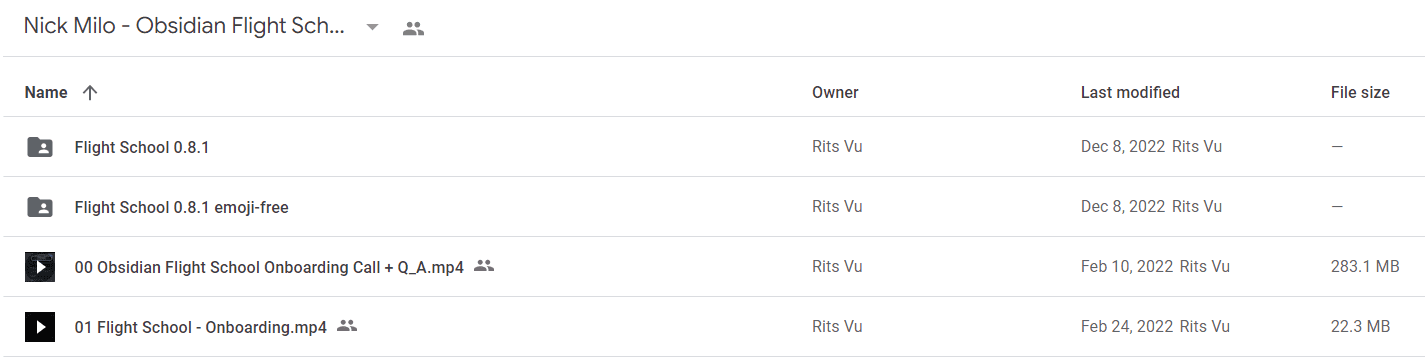Toggle sort direction arrow next to Name
Image resolution: width=1425 pixels, height=364 pixels.
click(90, 92)
